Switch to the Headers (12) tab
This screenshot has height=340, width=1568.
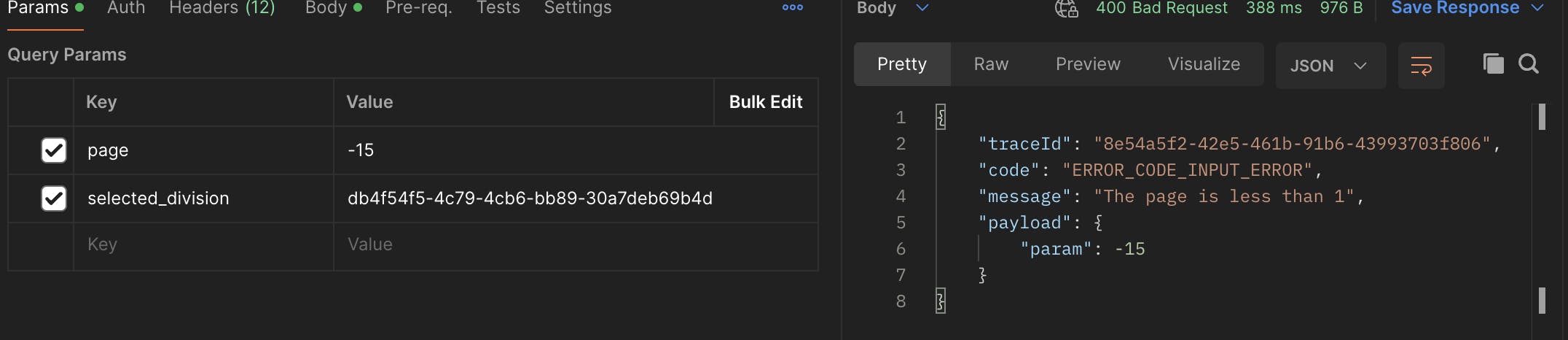coord(222,8)
